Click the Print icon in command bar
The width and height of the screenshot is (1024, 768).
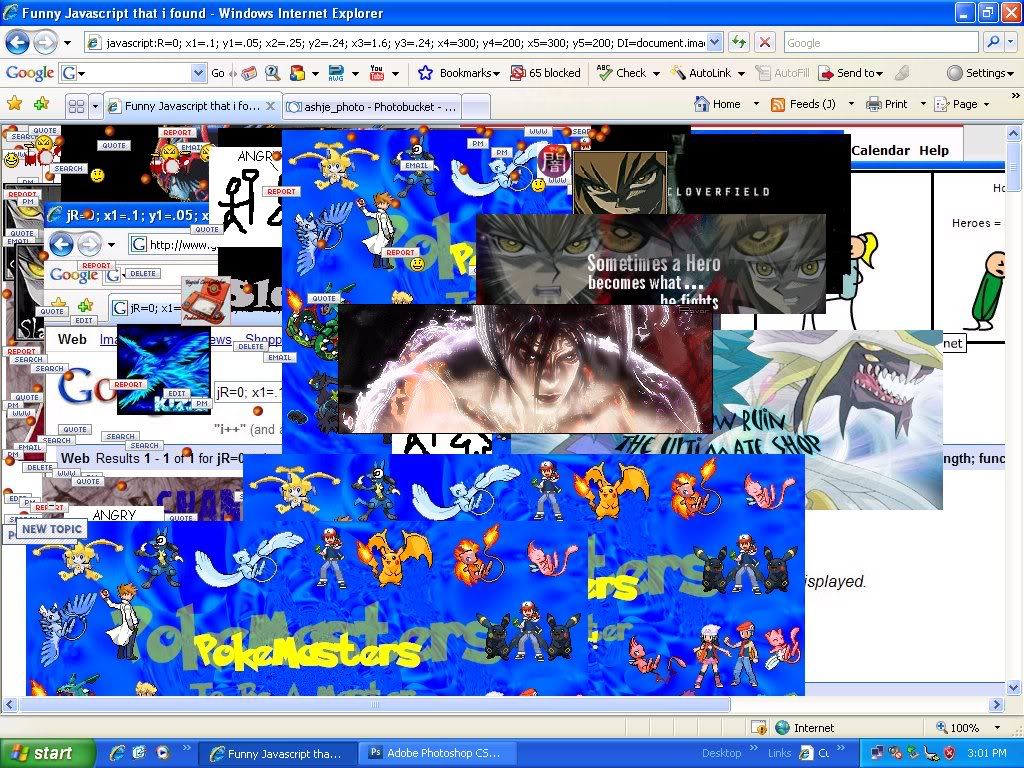(x=887, y=104)
